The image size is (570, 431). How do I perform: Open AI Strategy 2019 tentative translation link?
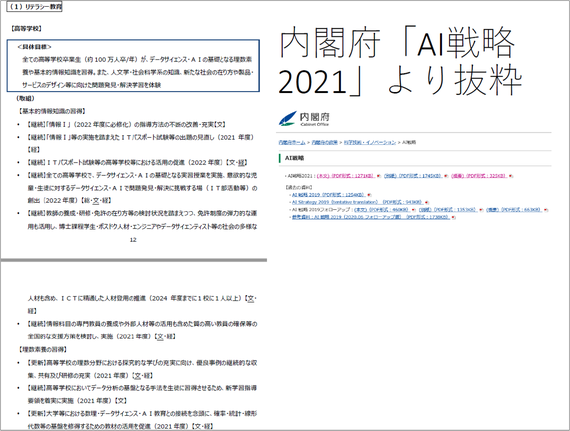357,202
